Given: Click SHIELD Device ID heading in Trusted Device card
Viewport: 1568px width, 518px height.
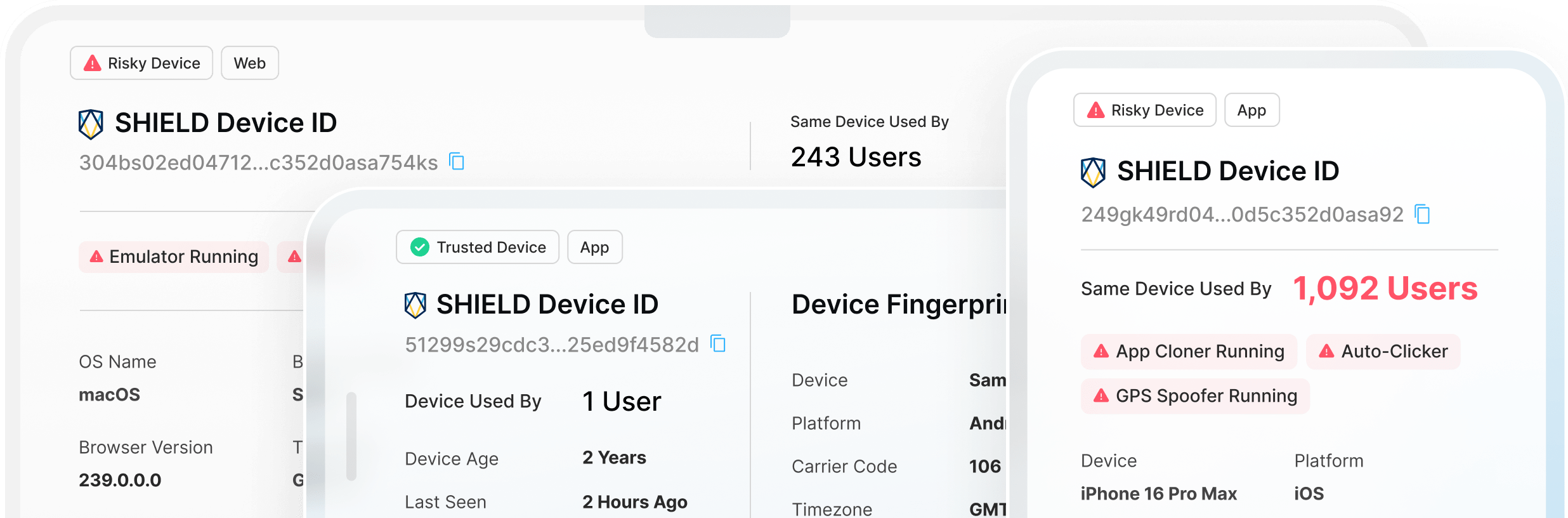Looking at the screenshot, I should 547,305.
